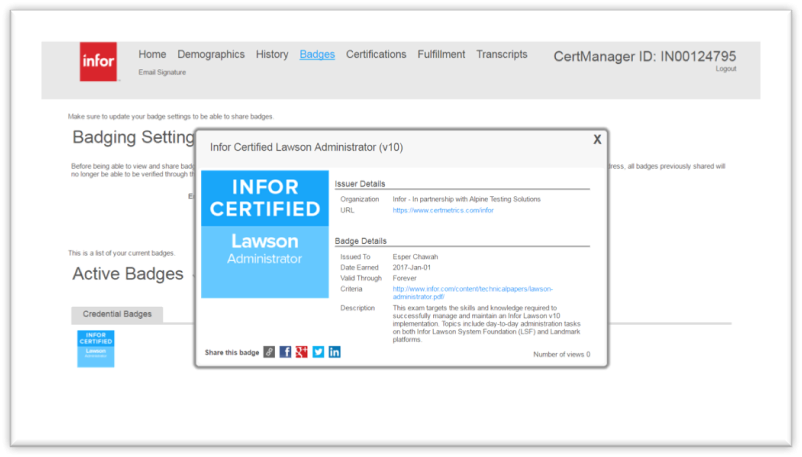The width and height of the screenshot is (802, 457).
Task: Click the Badge Details heading
Action: pos(361,241)
